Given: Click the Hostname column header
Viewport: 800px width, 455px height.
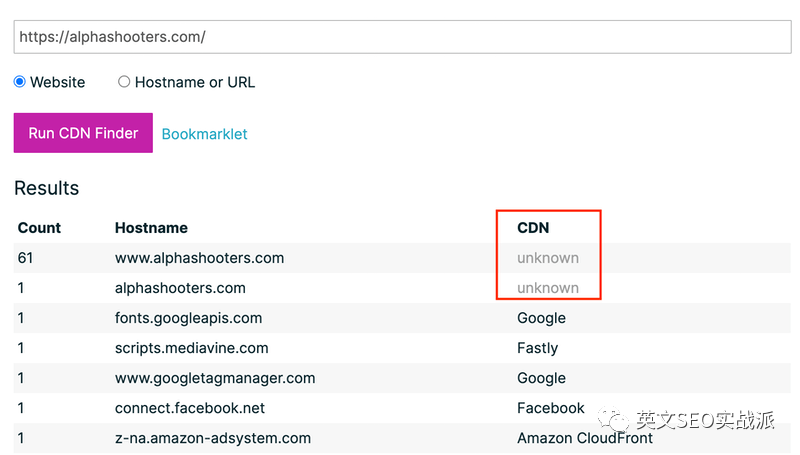Looking at the screenshot, I should coord(151,228).
